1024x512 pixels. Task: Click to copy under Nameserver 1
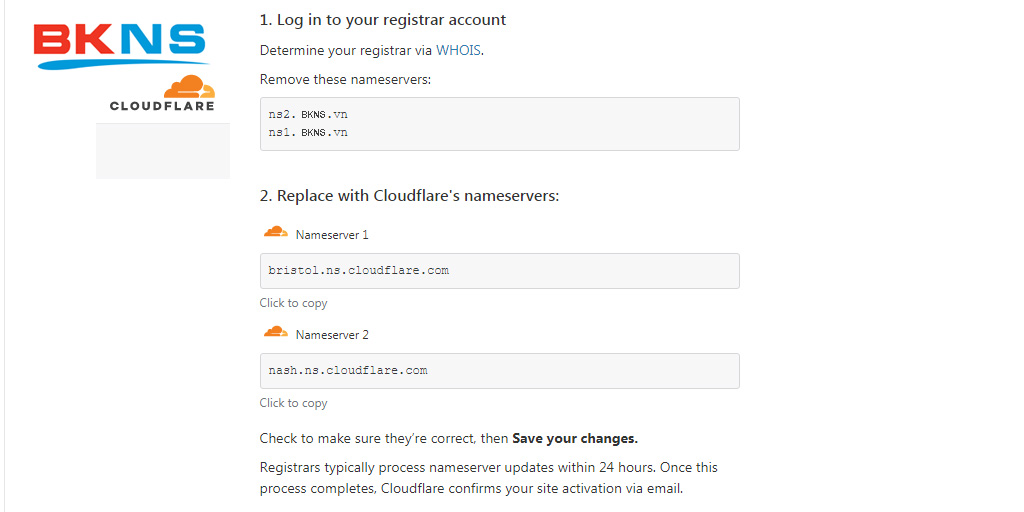click(x=293, y=303)
